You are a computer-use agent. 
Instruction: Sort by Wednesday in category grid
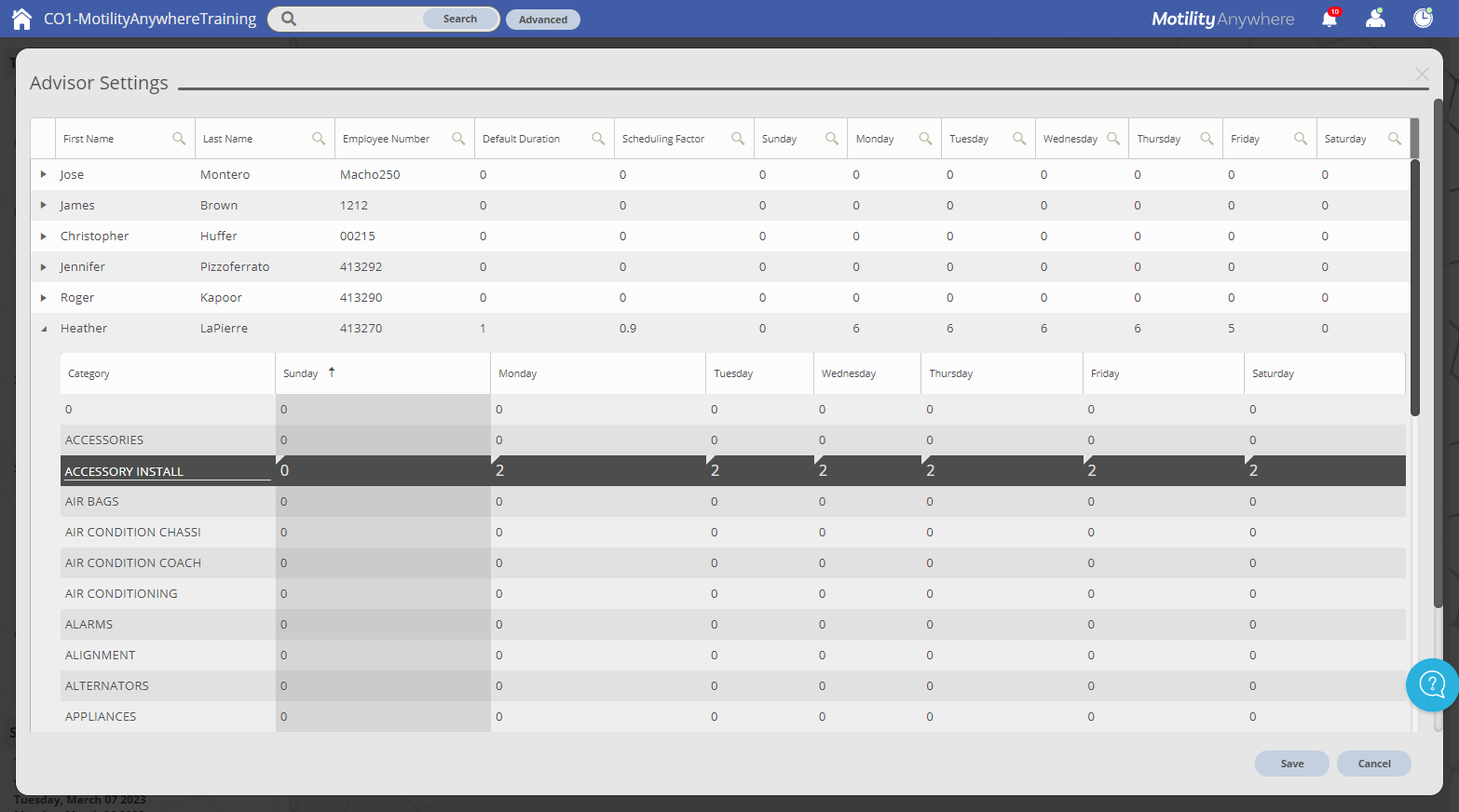[867, 373]
